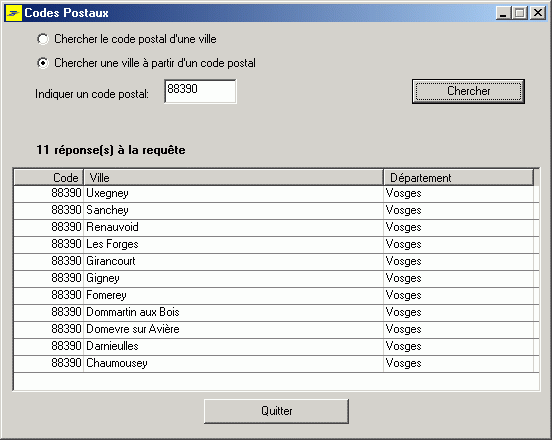Click the Chercher button
Image resolution: width=552 pixels, height=440 pixels.
point(468,91)
